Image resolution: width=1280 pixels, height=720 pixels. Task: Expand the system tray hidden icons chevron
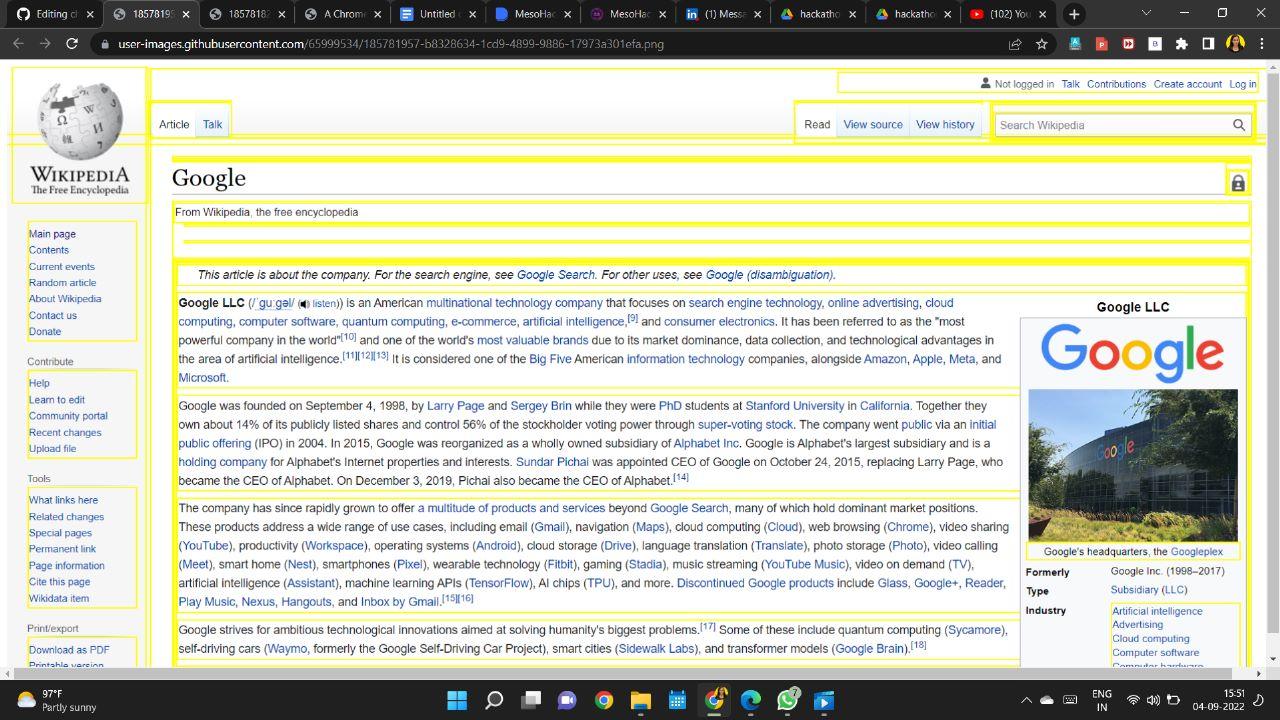[x=1025, y=700]
